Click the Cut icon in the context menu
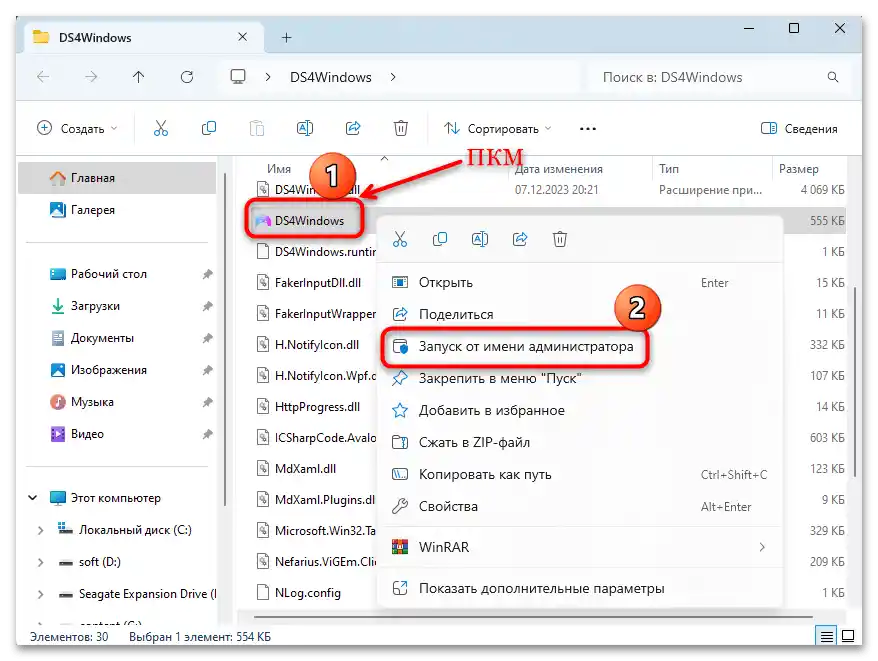878x661 pixels. [400, 239]
